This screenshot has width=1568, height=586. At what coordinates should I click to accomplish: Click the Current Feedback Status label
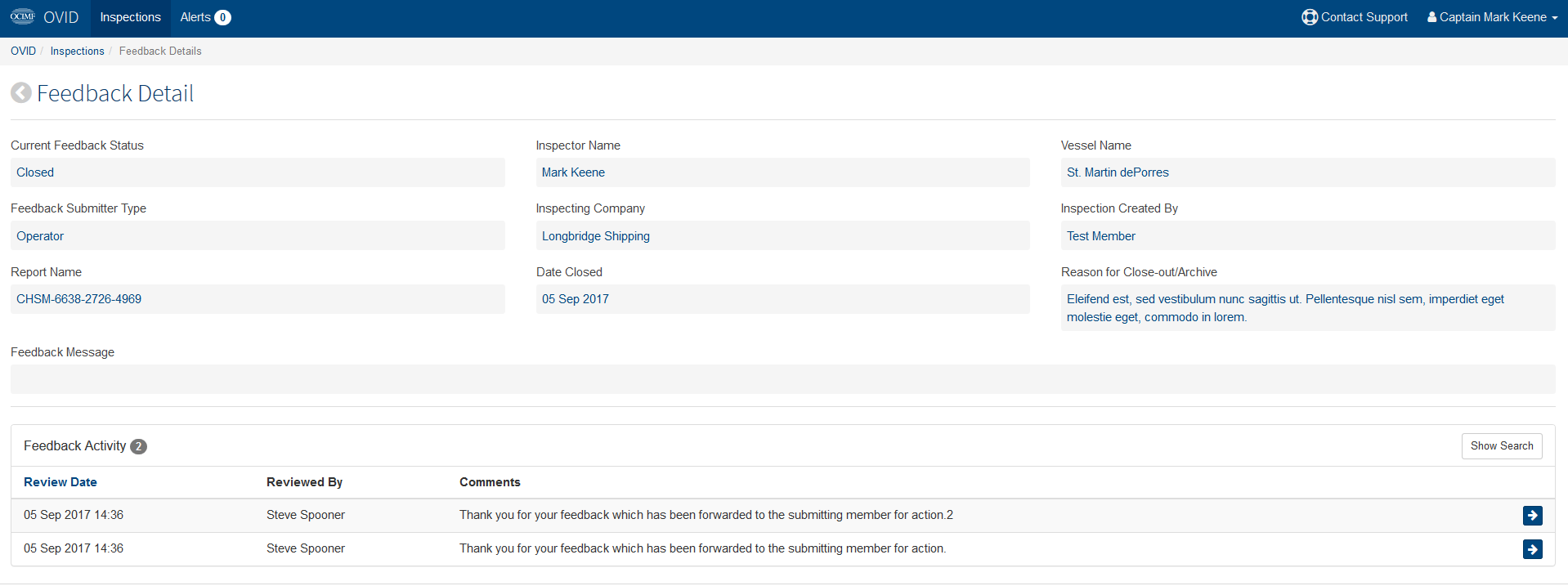[77, 145]
